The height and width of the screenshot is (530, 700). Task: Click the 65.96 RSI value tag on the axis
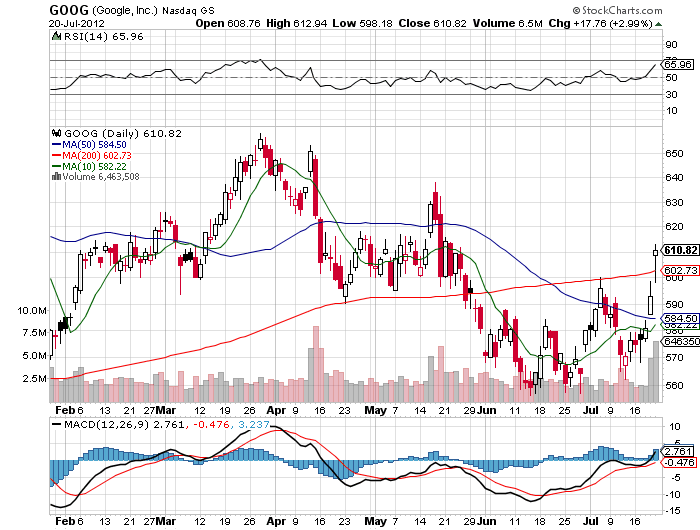(677, 64)
